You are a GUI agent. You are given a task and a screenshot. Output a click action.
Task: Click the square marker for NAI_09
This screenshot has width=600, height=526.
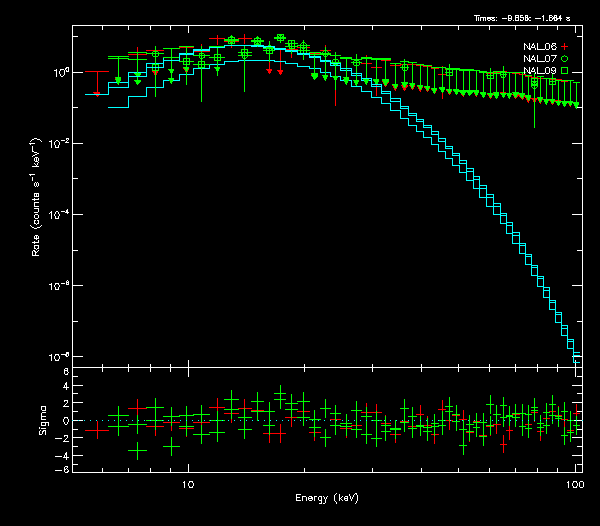pos(565,71)
